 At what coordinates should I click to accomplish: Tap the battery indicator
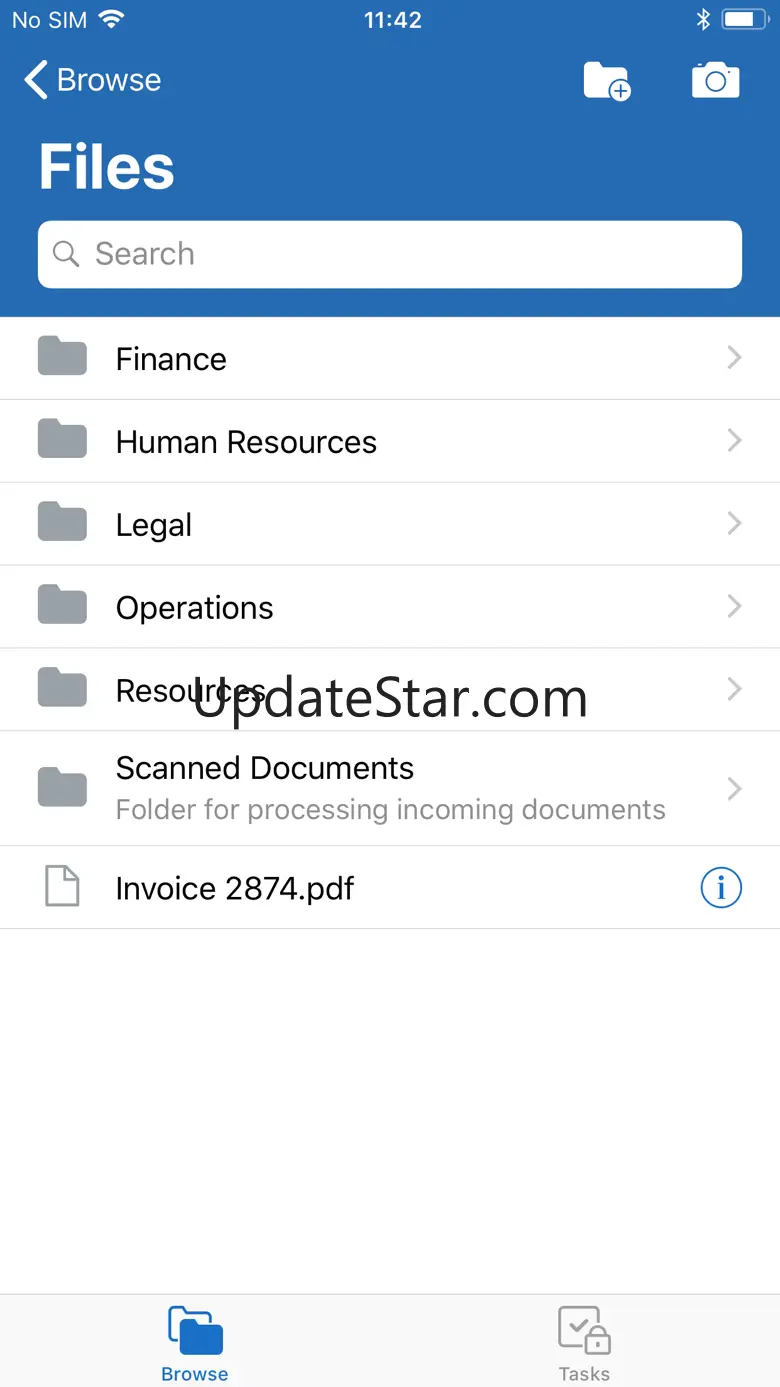[x=744, y=19]
